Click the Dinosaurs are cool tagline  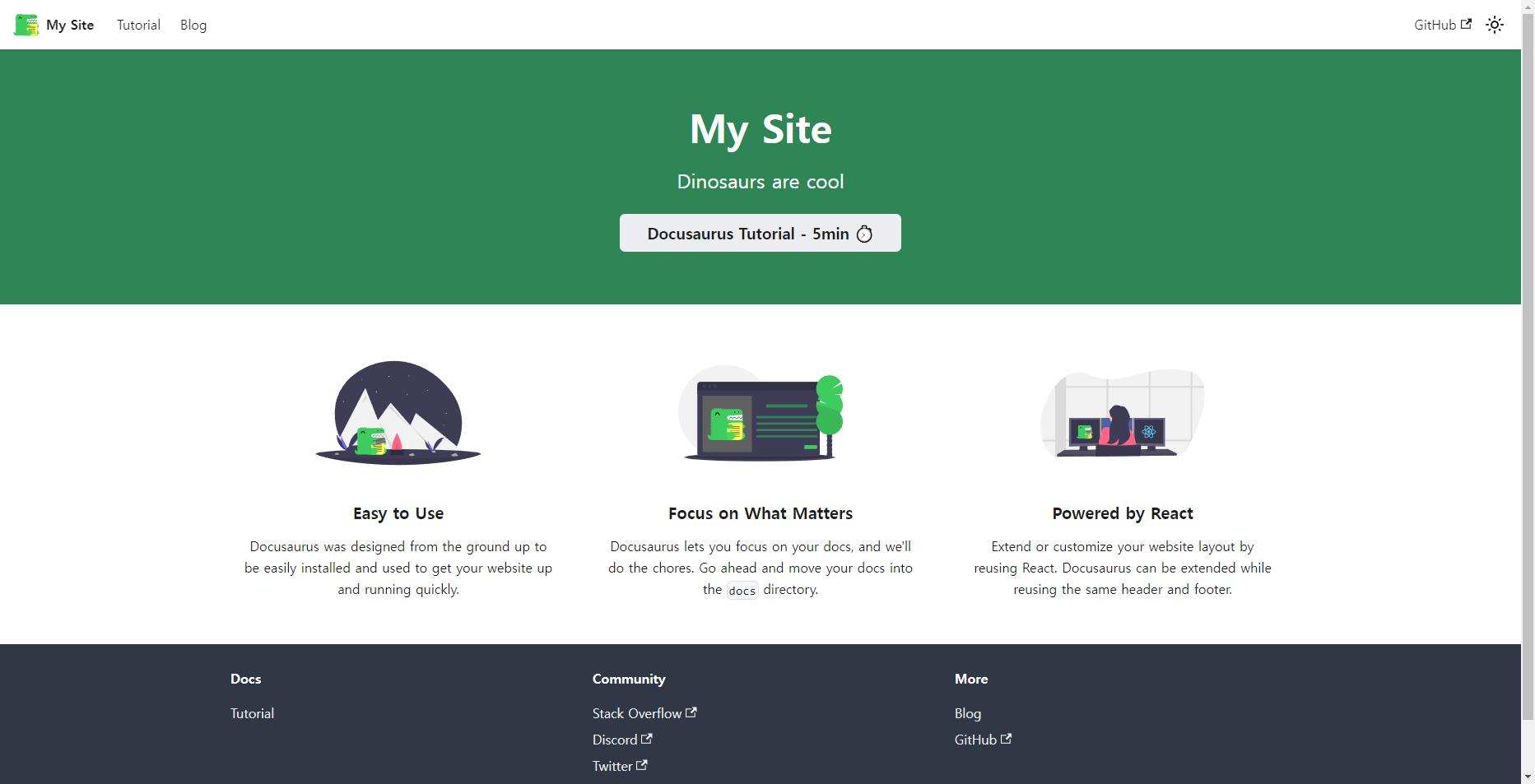pos(761,182)
